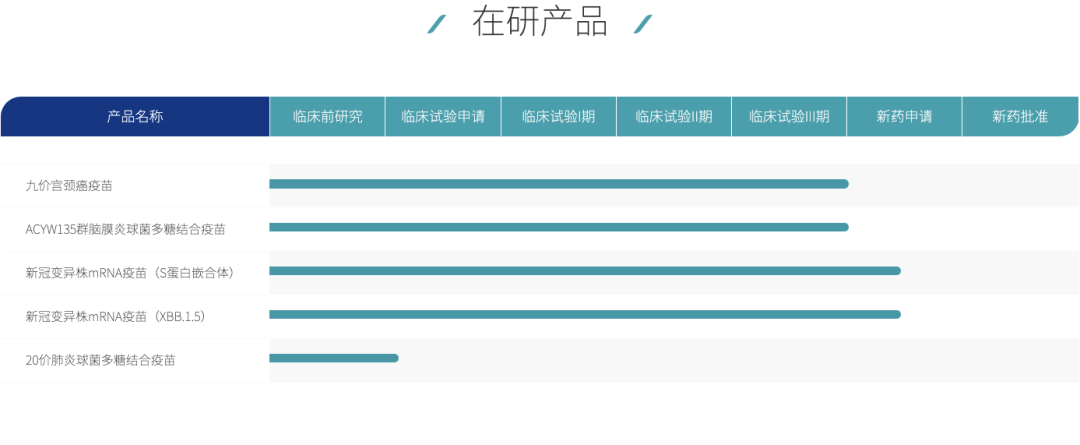Click the 20价肺炎球菌多糖结合疫苗 product name
Screen dimensions: 1080x445
coord(100,360)
